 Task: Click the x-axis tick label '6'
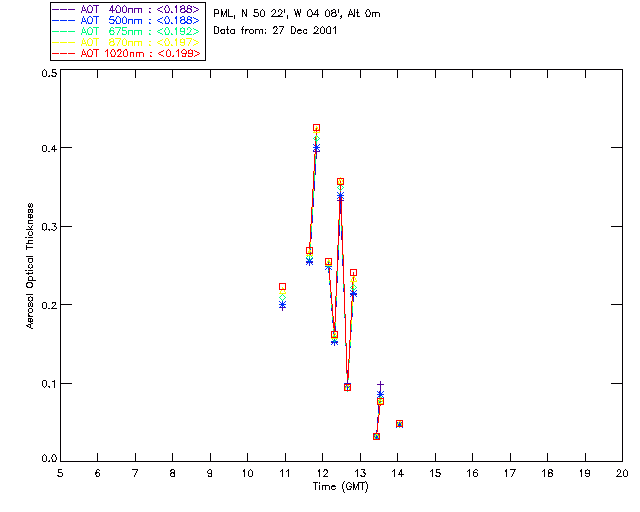coord(98,473)
